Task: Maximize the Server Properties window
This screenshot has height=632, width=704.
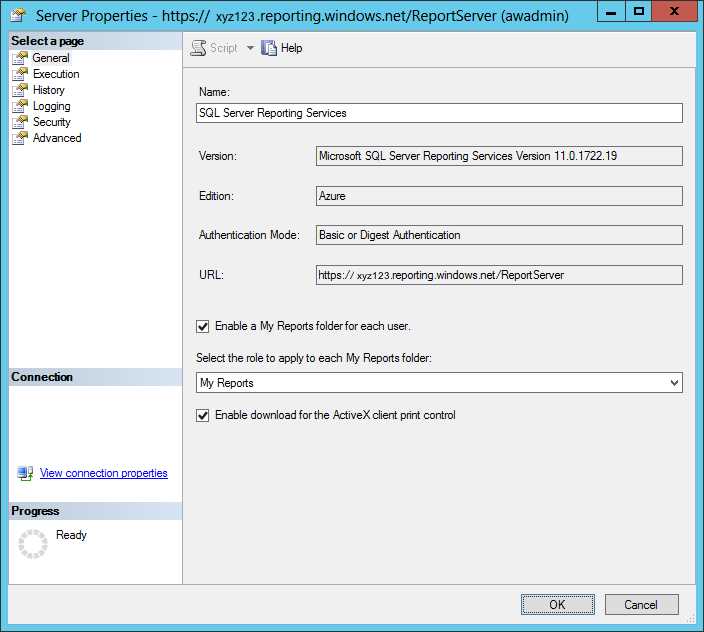Action: pos(638,12)
